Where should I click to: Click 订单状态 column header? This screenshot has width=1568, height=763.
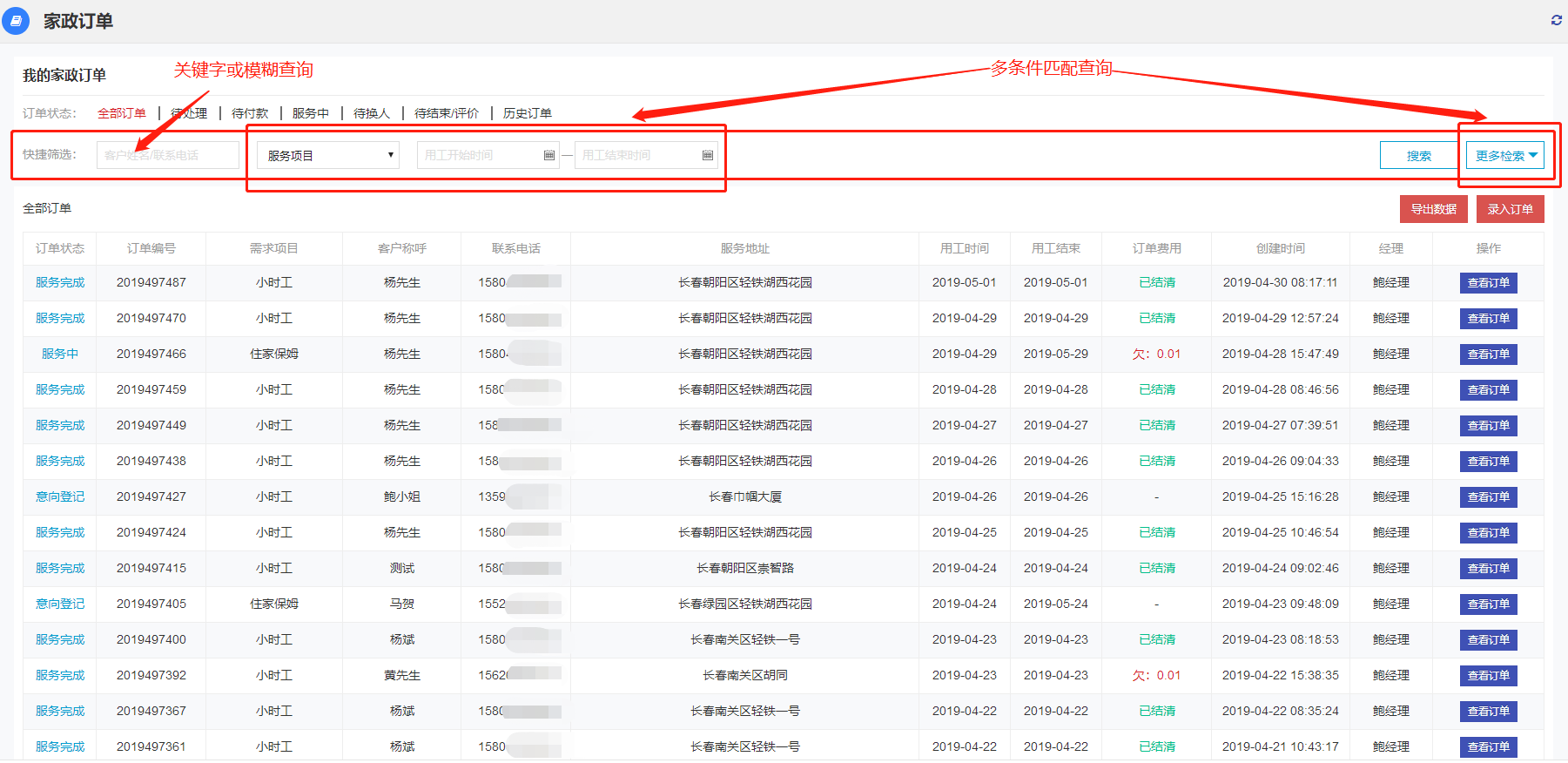pyautogui.click(x=60, y=248)
